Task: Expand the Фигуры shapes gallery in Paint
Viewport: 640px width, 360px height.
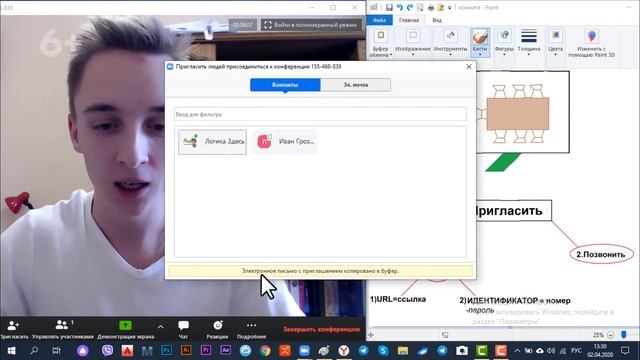Action: [504, 43]
